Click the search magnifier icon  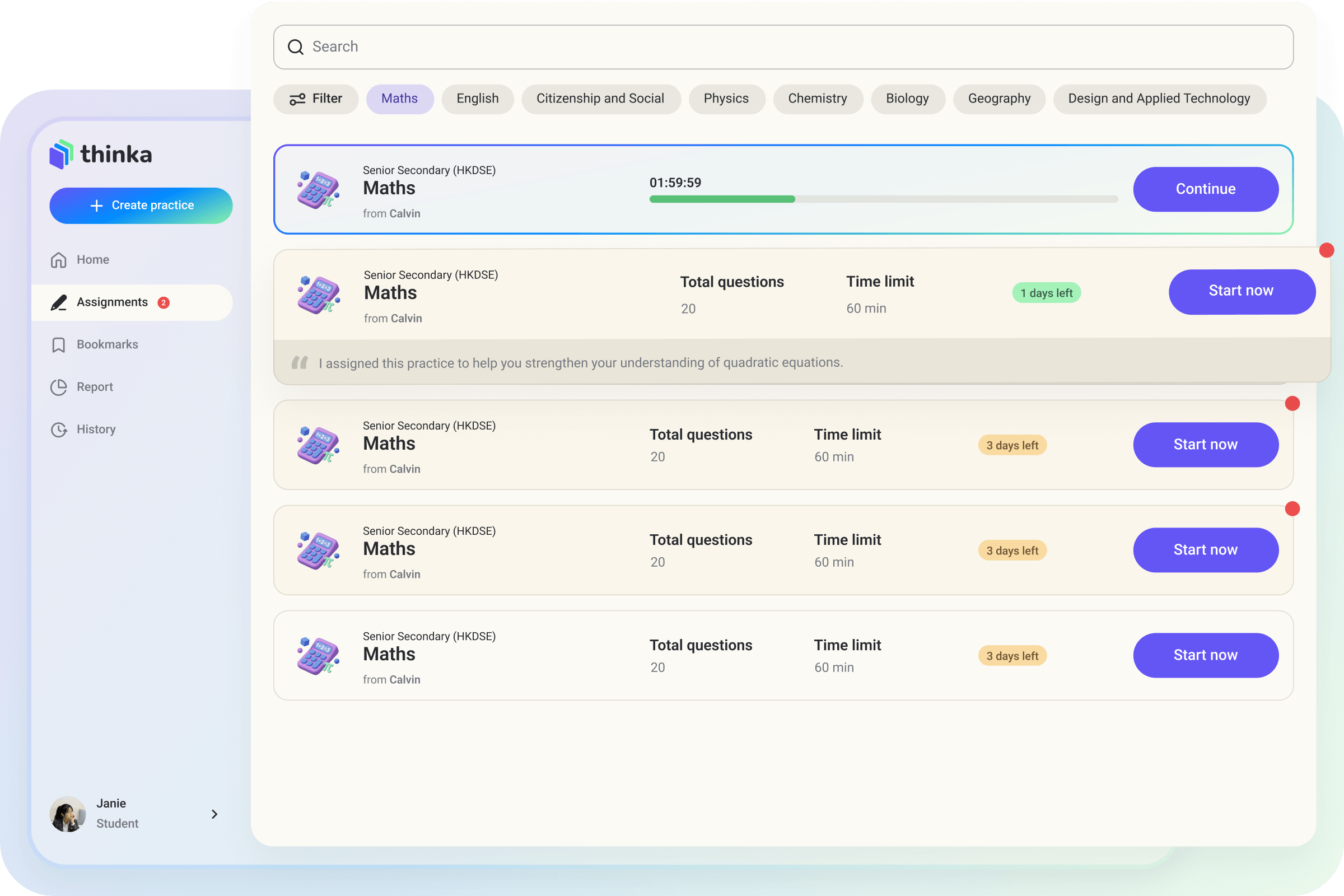(296, 47)
